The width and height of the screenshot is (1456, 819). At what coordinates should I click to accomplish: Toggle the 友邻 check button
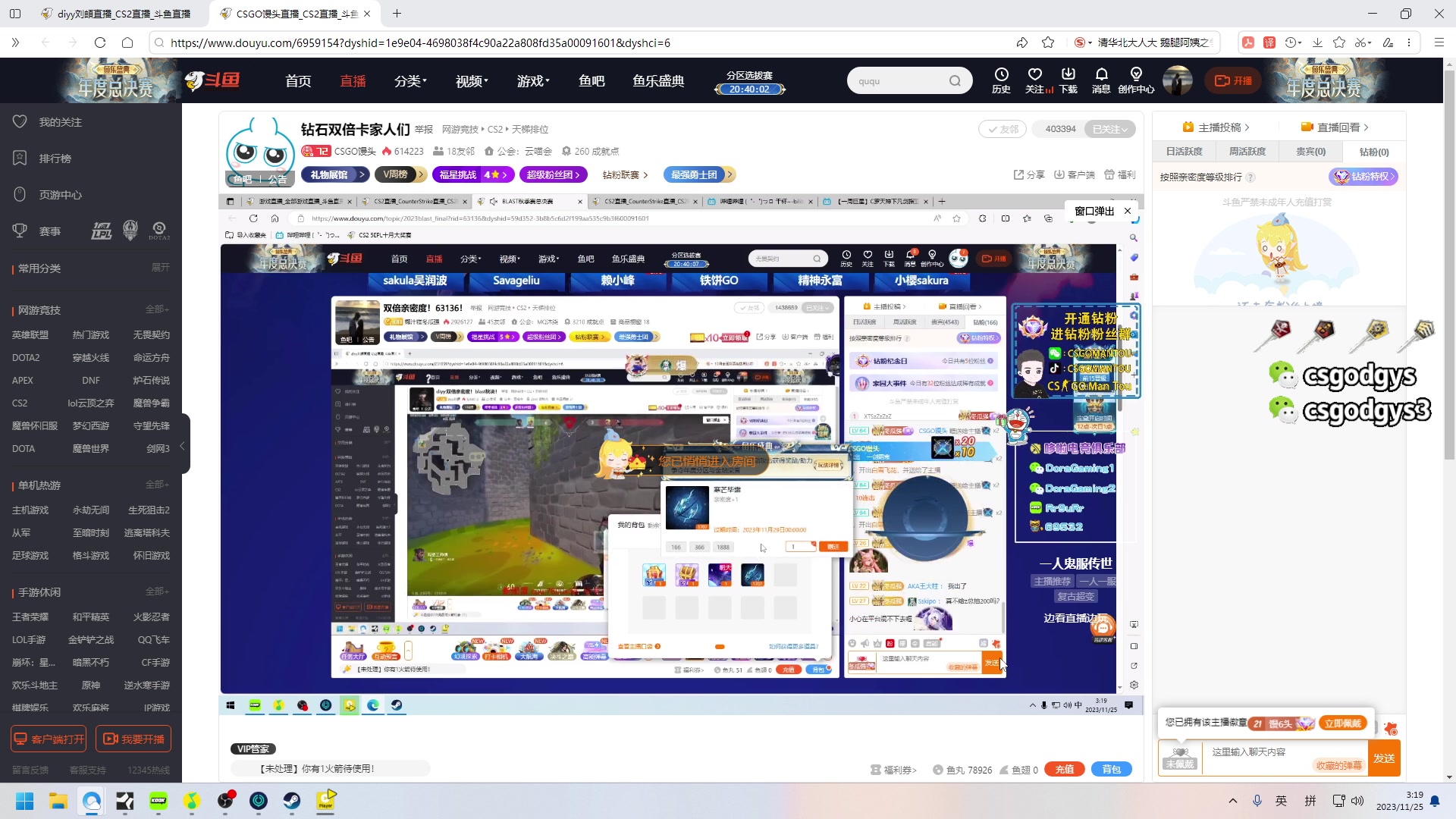click(1003, 129)
